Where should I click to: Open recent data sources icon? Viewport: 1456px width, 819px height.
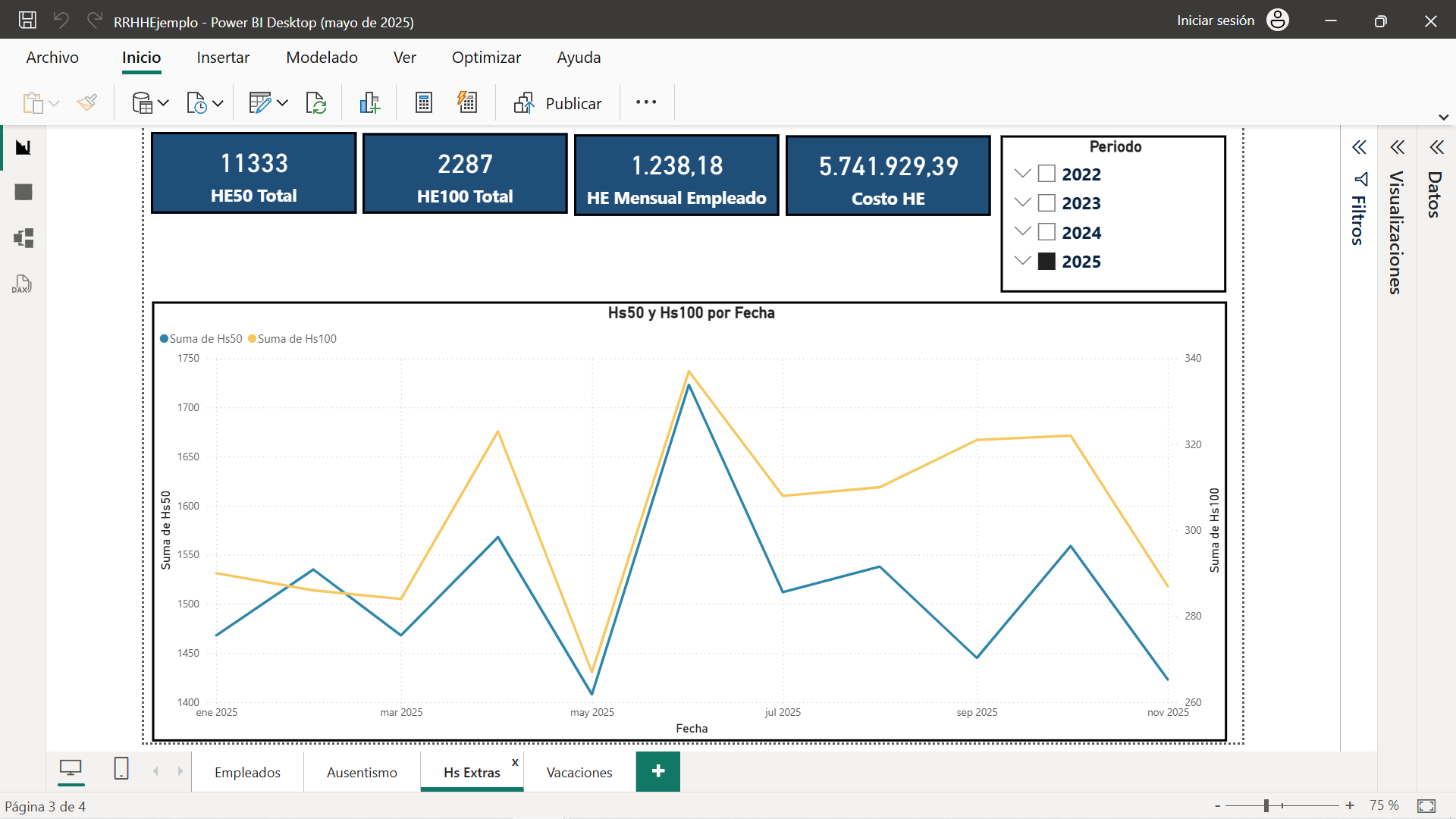coord(196,102)
